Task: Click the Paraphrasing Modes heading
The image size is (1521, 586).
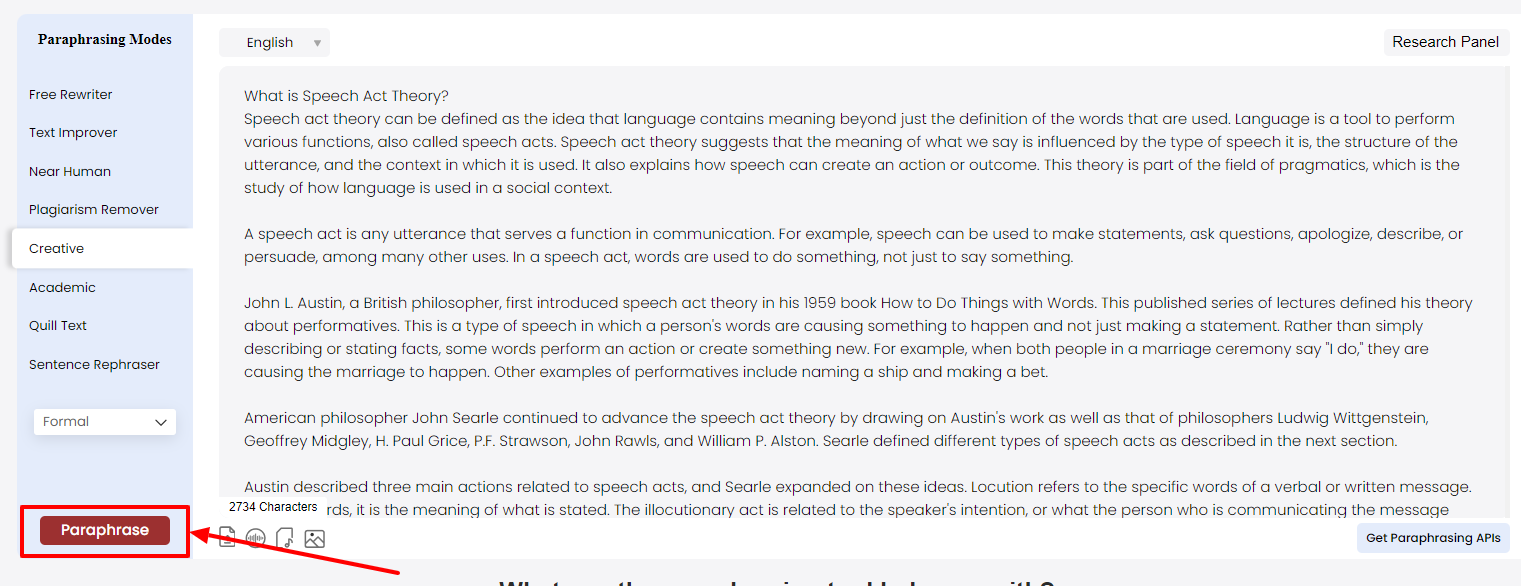Action: click(105, 40)
